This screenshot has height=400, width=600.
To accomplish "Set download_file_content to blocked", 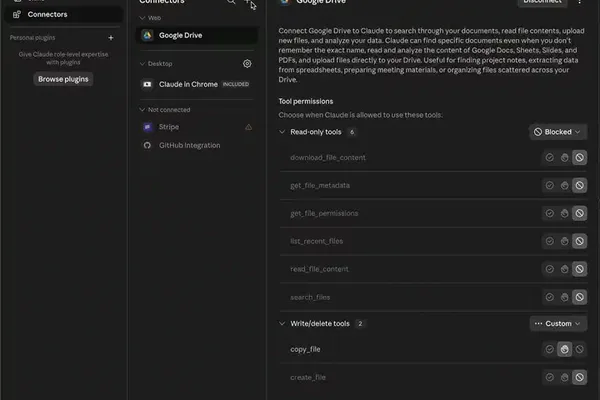I will click(579, 158).
